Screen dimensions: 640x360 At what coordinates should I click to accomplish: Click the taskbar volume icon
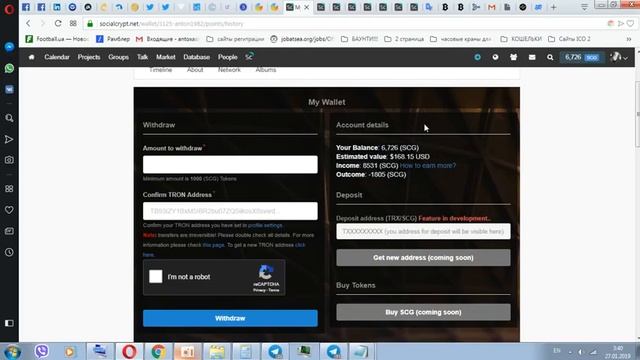point(580,351)
